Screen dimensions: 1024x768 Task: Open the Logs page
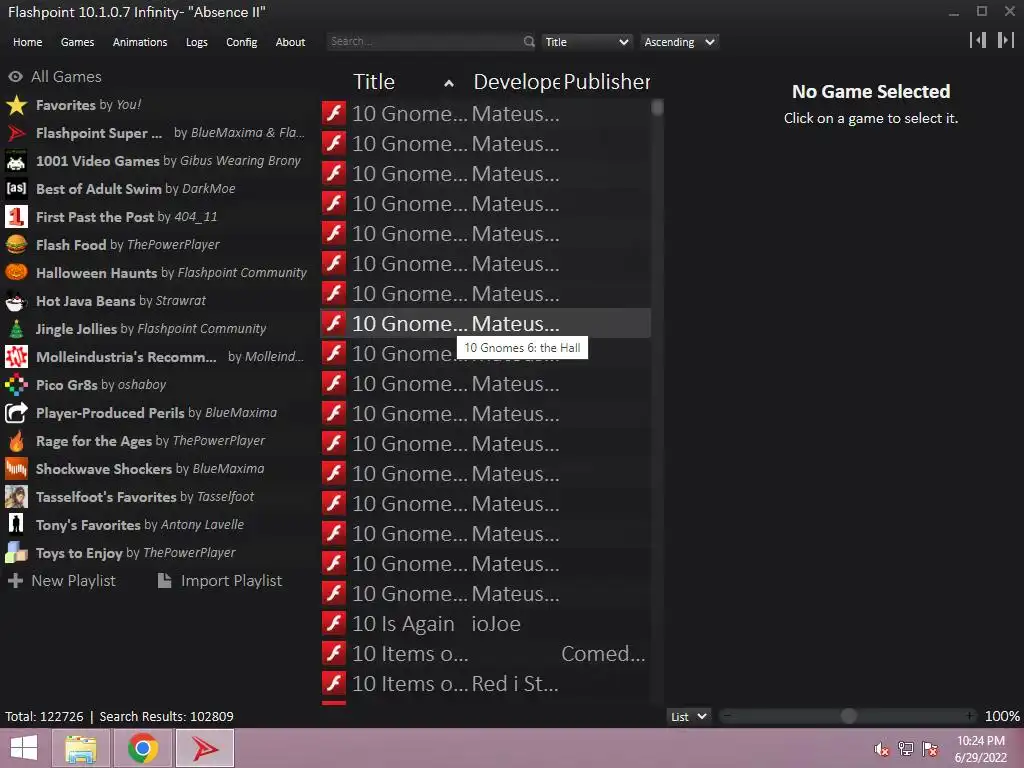click(x=197, y=42)
